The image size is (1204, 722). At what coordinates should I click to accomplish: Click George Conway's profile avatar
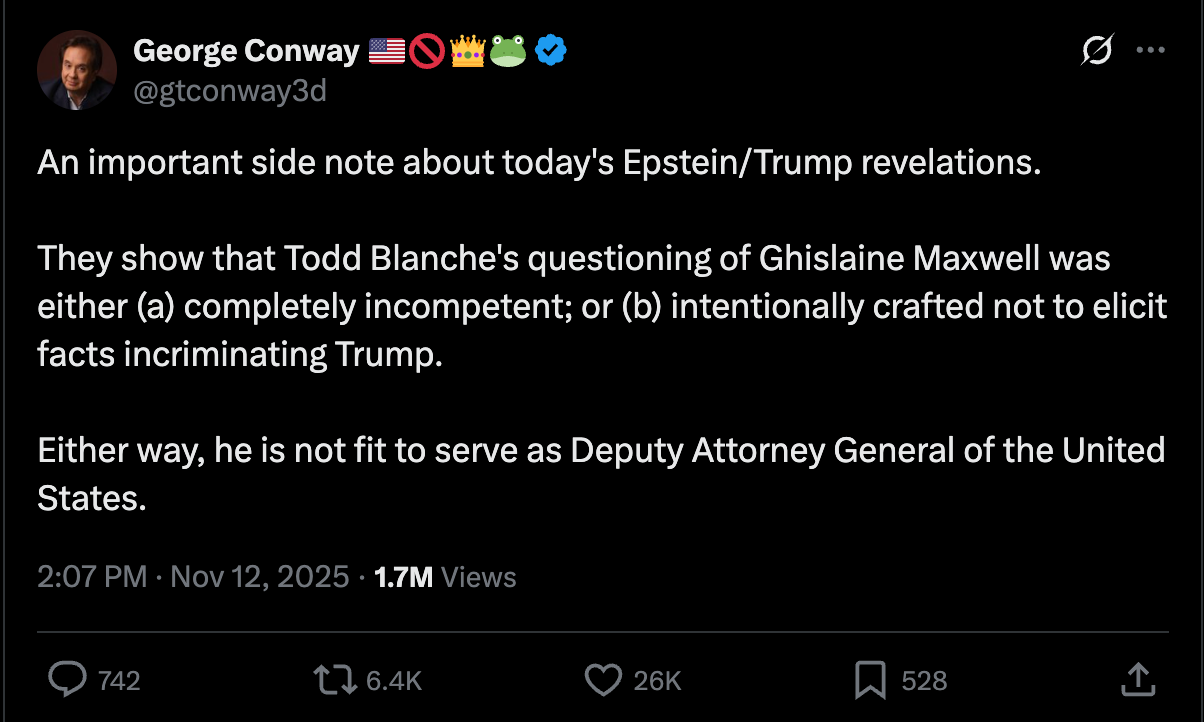coord(76,70)
